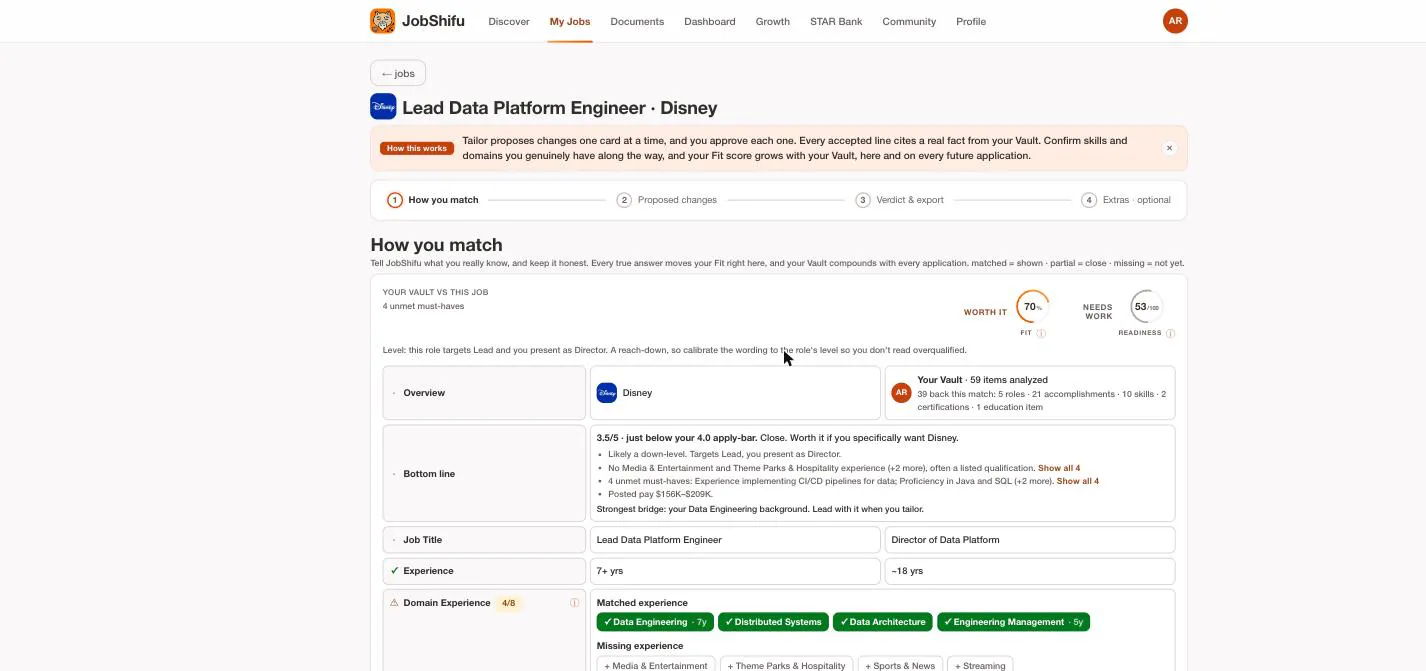Open the Fit score info icon

point(1041,334)
